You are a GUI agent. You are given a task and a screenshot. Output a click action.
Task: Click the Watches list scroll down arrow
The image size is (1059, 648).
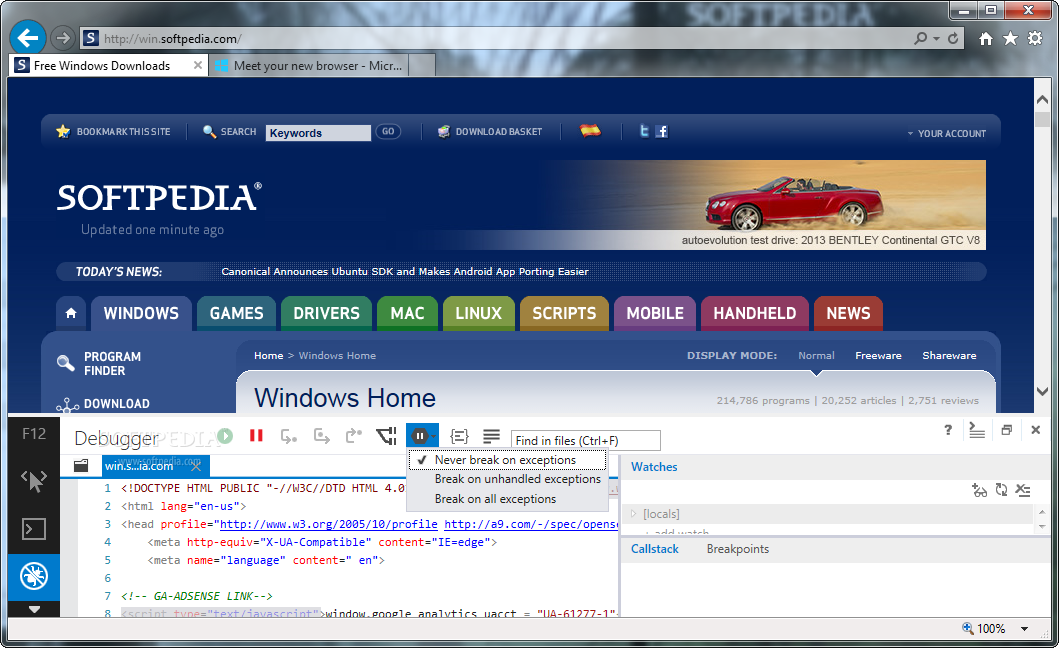(1042, 526)
